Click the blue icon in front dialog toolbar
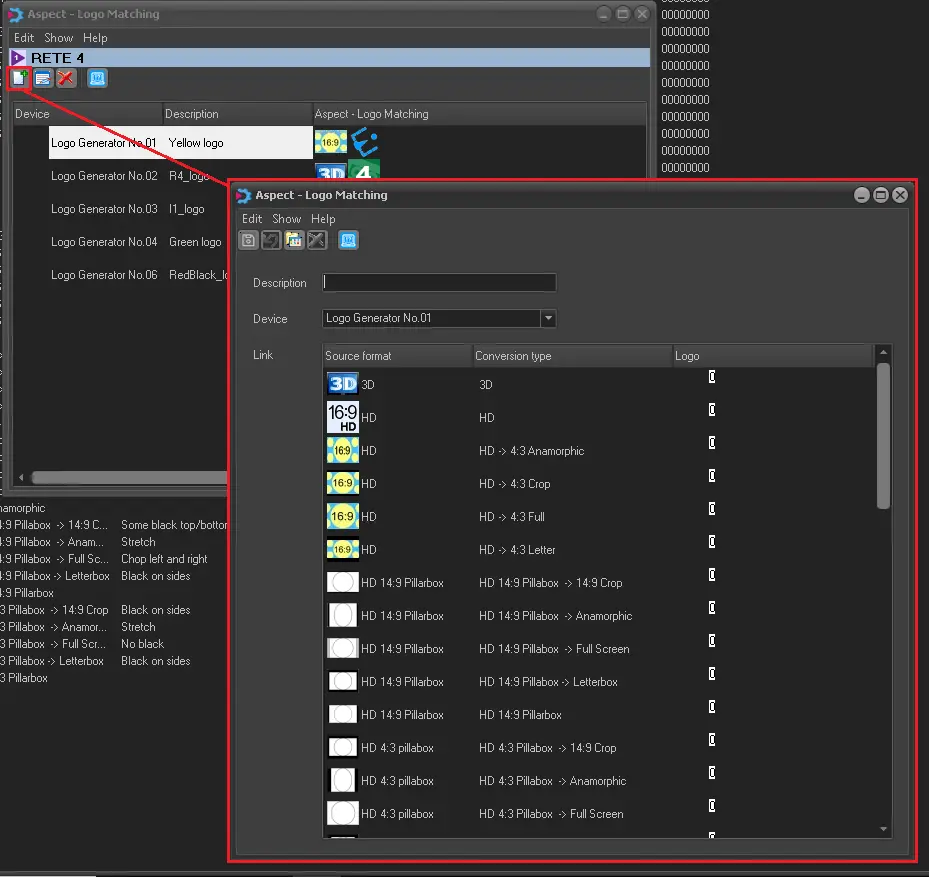 [348, 240]
